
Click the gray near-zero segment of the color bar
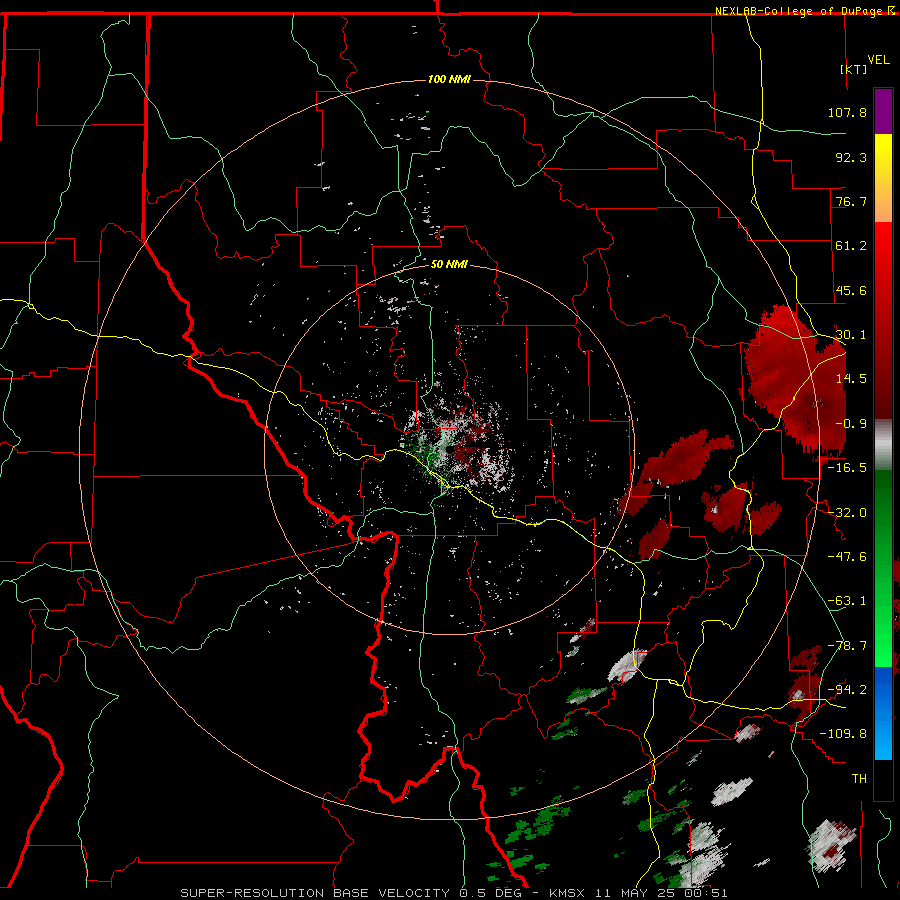883,444
